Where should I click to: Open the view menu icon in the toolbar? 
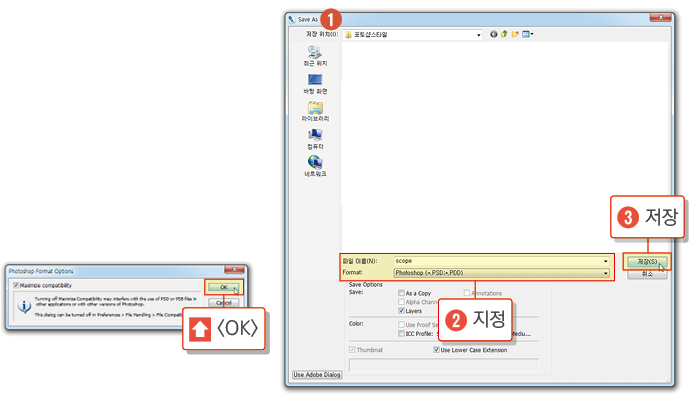[x=527, y=34]
